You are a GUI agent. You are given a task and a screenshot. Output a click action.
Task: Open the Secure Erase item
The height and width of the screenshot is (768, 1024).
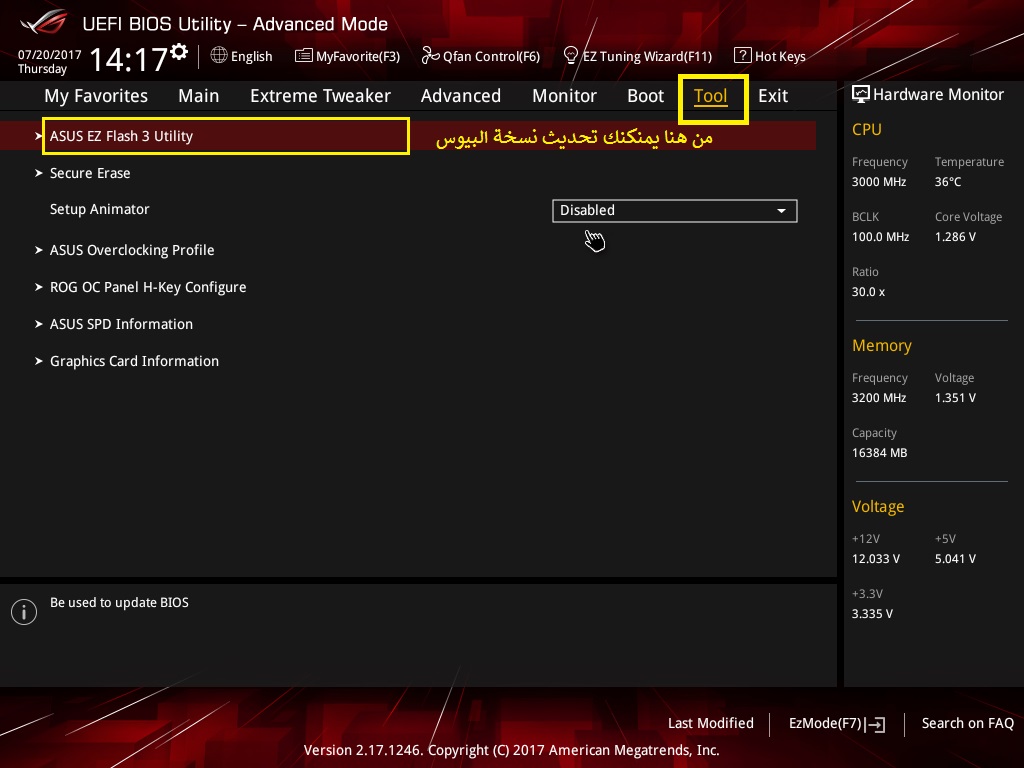90,173
